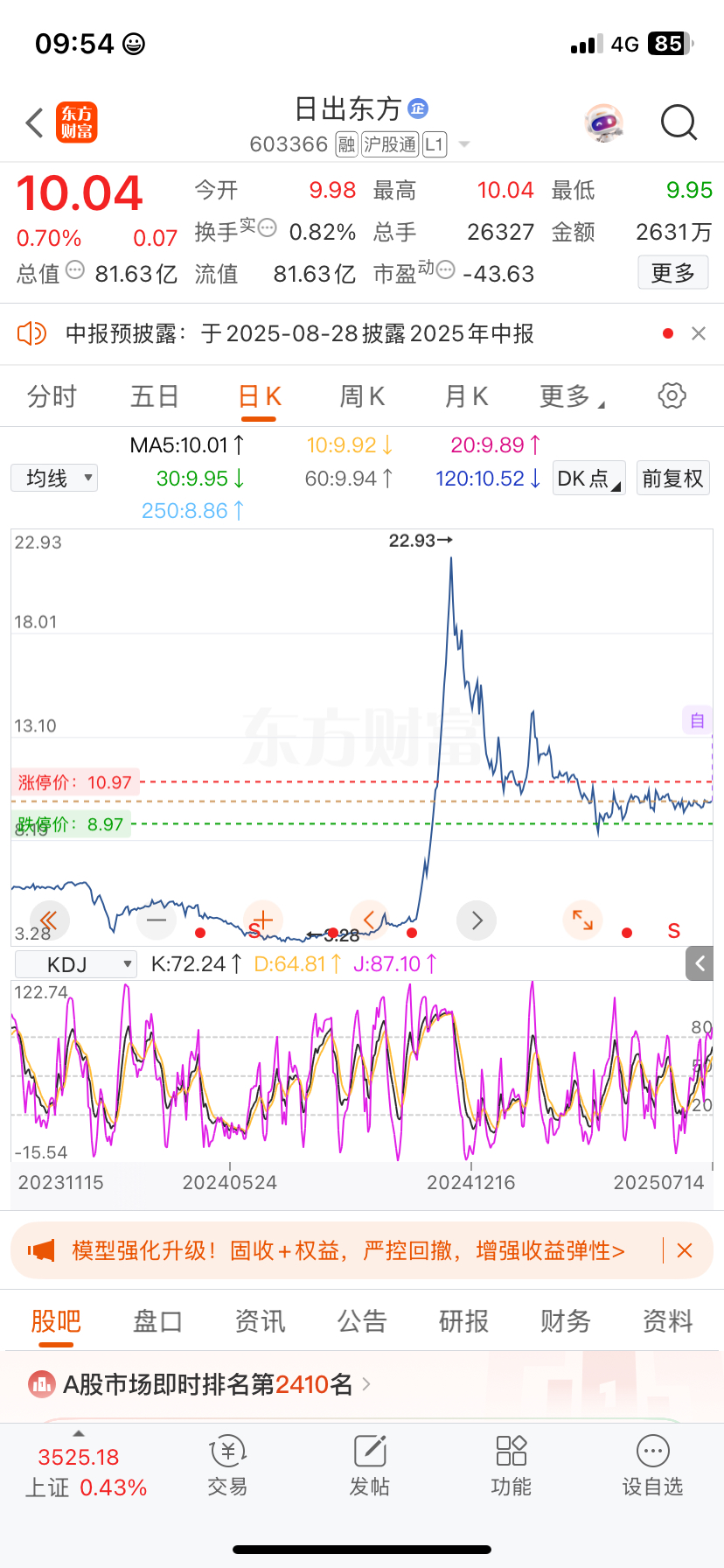
Task: Tap the 22.93 peak price label
Action: pyautogui.click(x=421, y=541)
